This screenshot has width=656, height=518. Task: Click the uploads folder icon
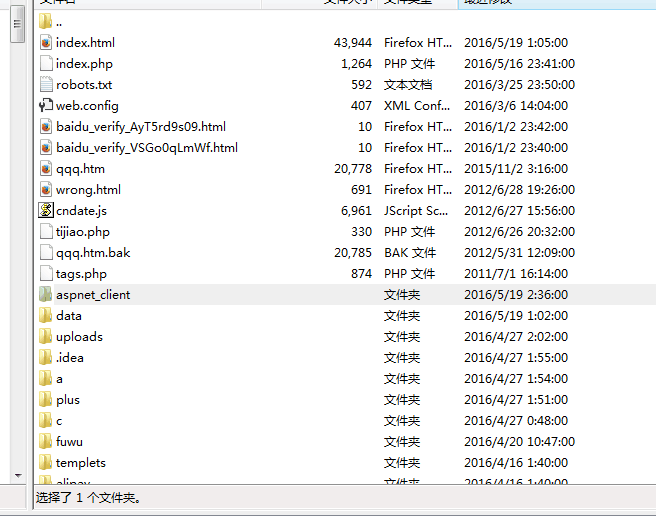point(45,337)
